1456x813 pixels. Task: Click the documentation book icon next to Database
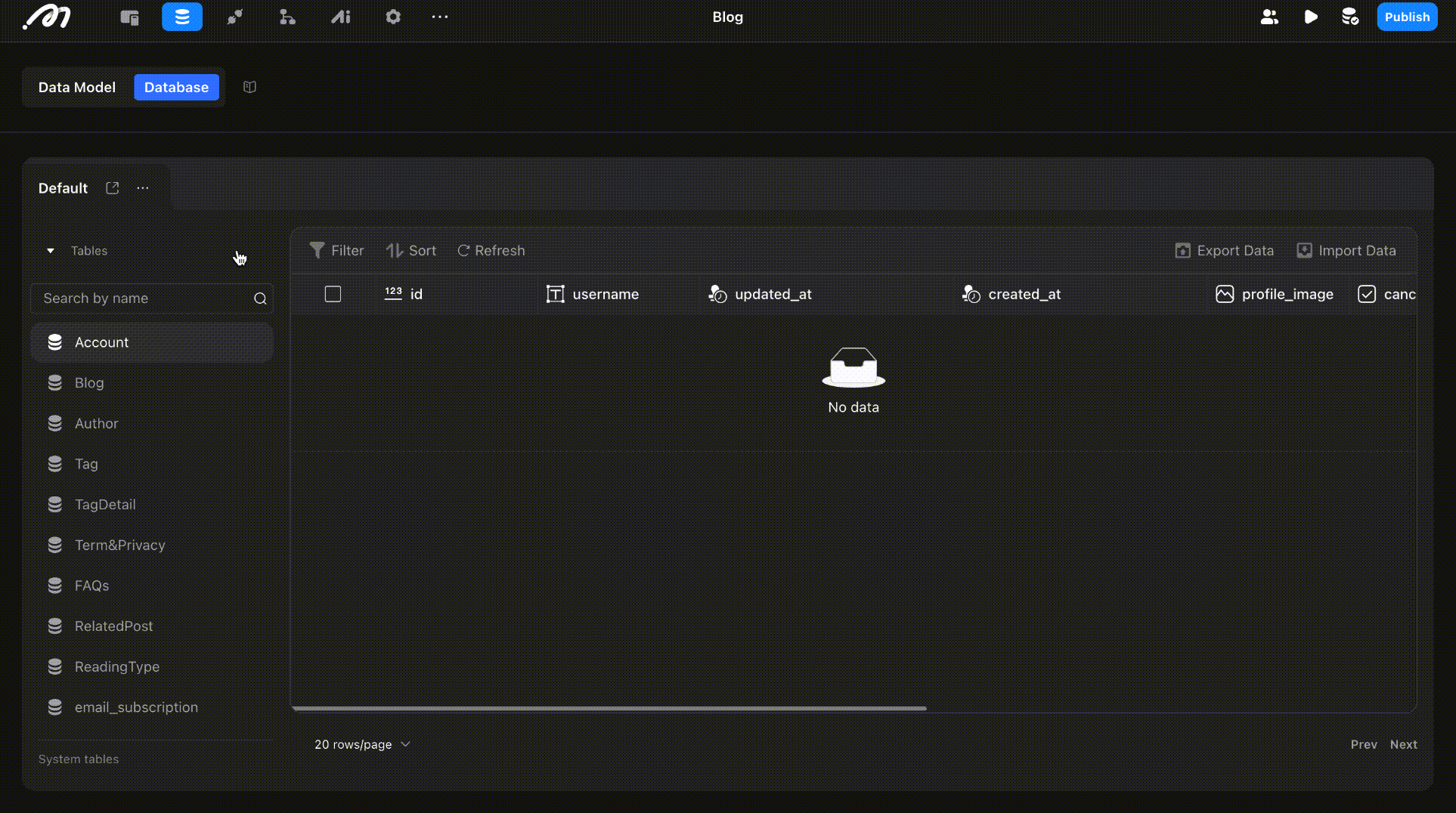tap(249, 87)
